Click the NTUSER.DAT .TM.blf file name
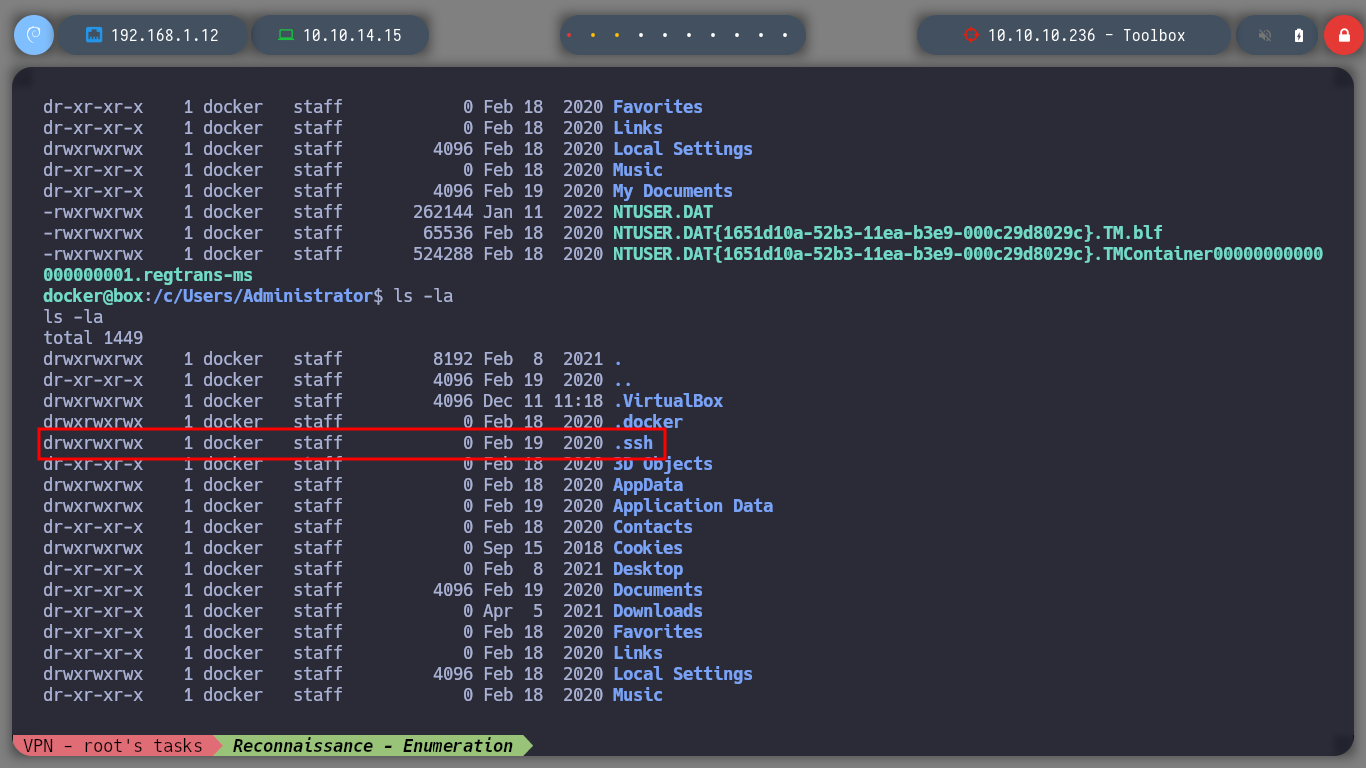This screenshot has width=1366, height=768. 888,233
